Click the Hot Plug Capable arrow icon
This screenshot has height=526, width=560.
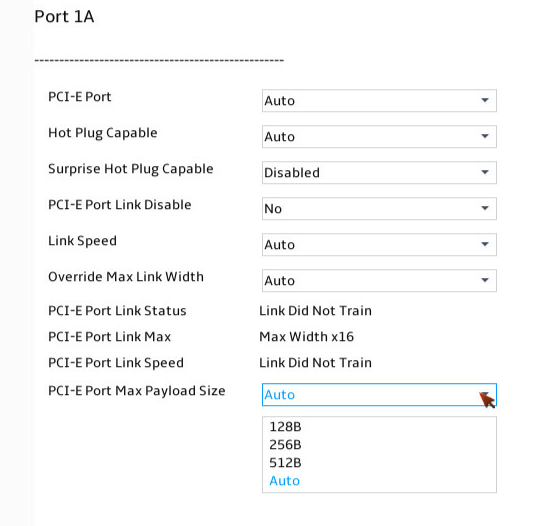[485, 136]
